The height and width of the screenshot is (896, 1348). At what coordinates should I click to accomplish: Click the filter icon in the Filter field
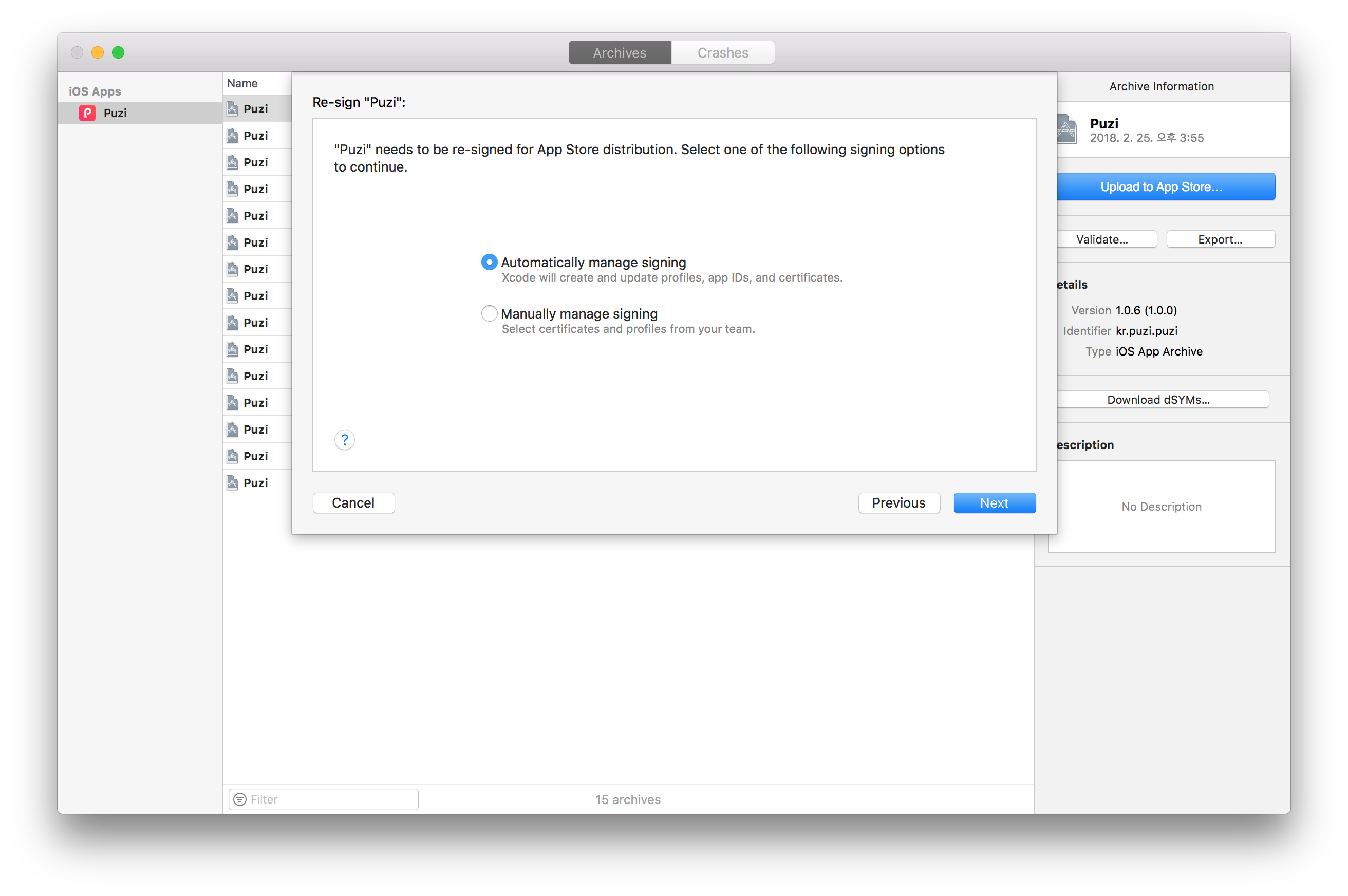click(x=240, y=799)
